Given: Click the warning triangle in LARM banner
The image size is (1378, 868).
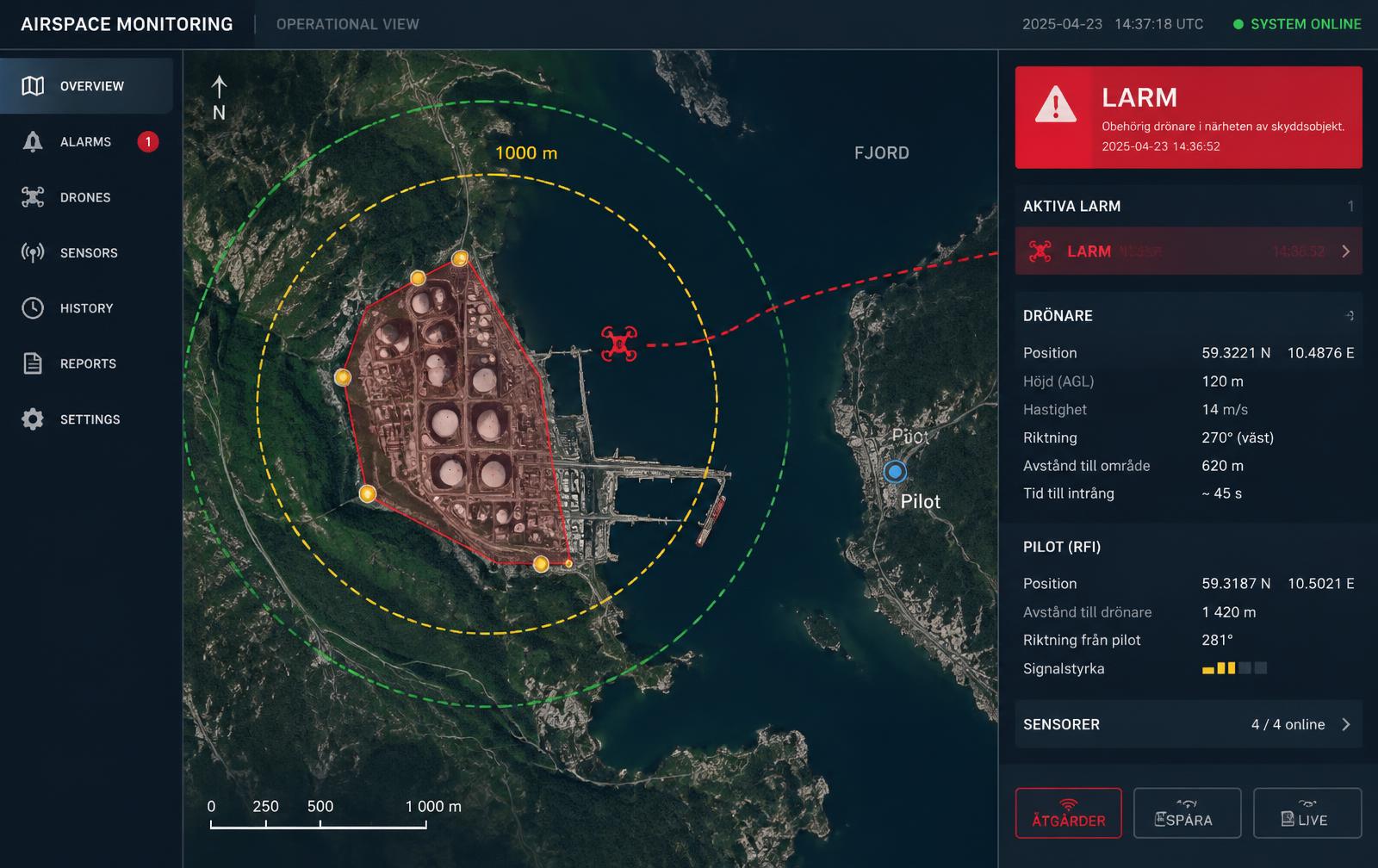Looking at the screenshot, I should click(x=1055, y=105).
